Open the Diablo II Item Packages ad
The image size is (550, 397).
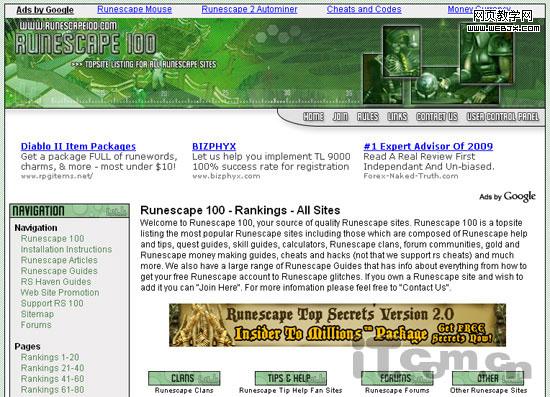click(x=78, y=146)
